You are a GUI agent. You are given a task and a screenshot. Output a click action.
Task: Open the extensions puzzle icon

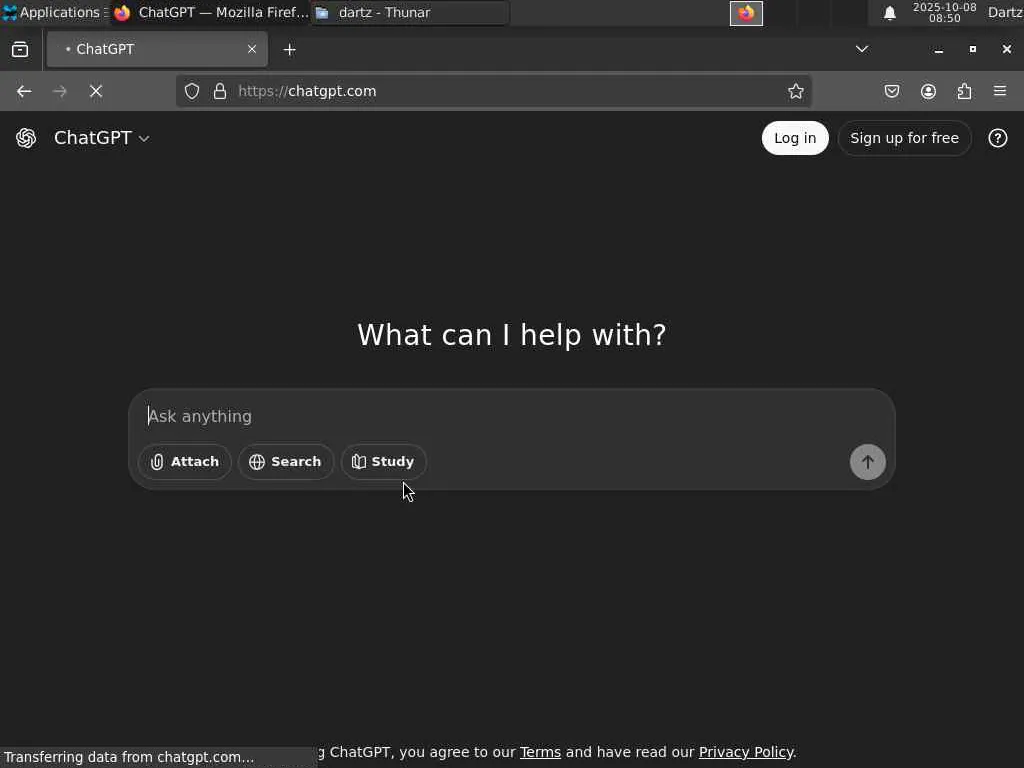[x=964, y=91]
